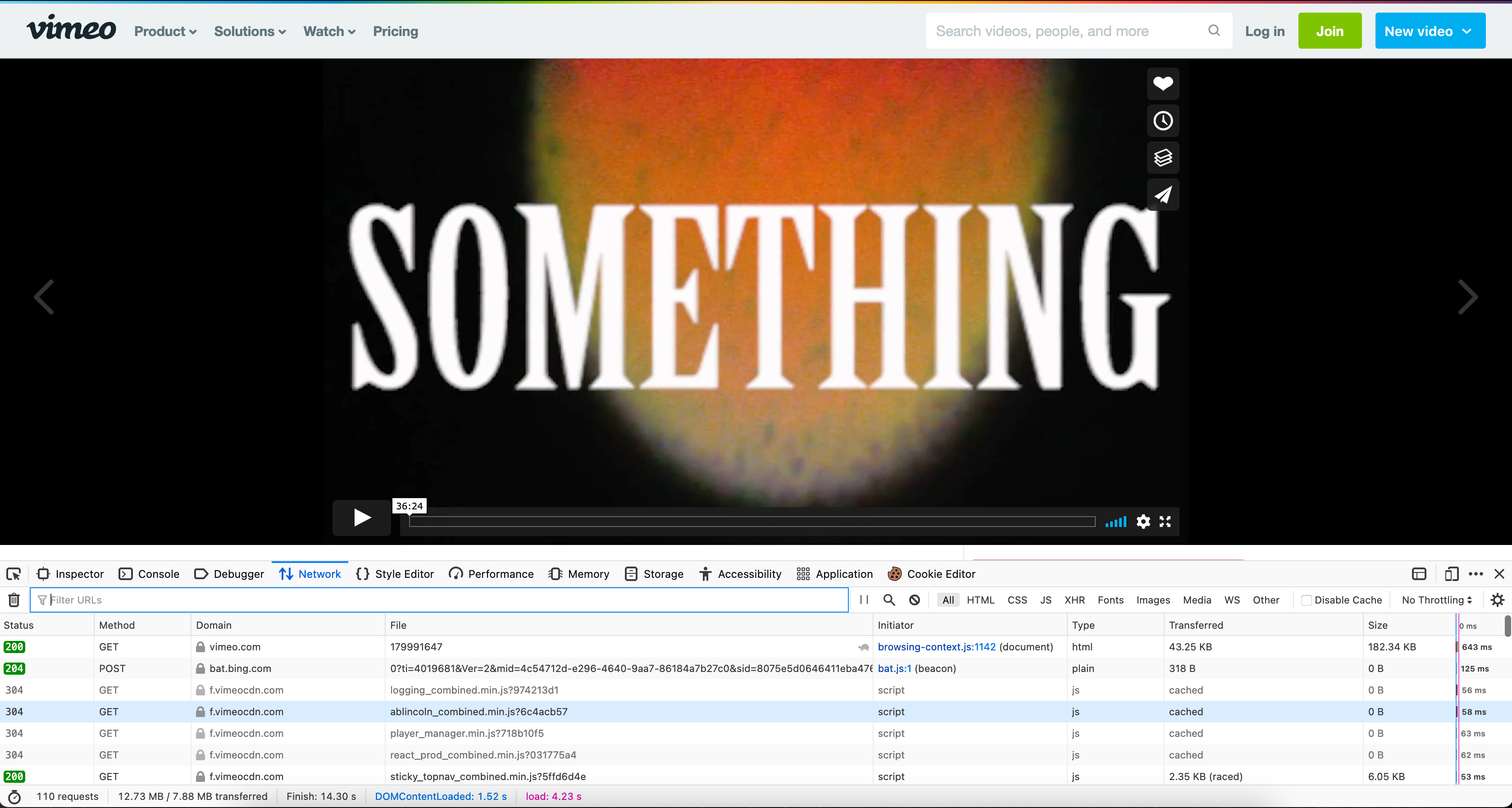Expand the Product menu
This screenshot has width=1512, height=808.
165,31
